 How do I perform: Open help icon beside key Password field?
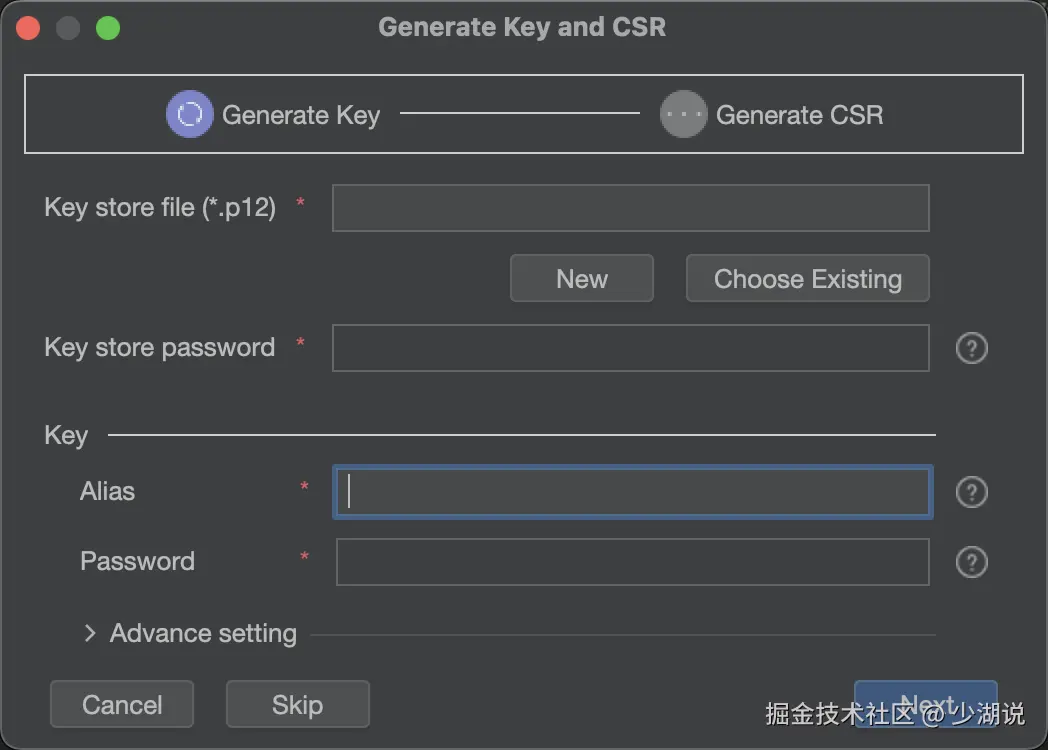(x=972, y=562)
